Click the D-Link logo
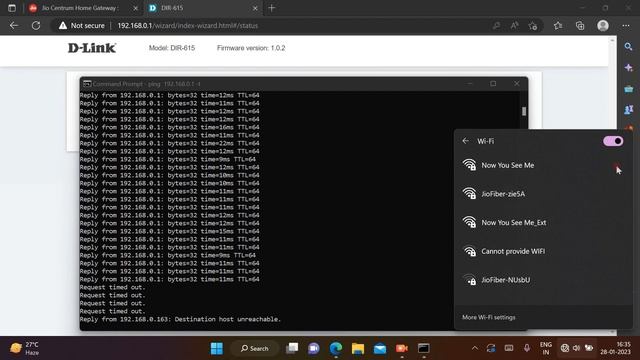The width and height of the screenshot is (640, 360). tap(92, 48)
